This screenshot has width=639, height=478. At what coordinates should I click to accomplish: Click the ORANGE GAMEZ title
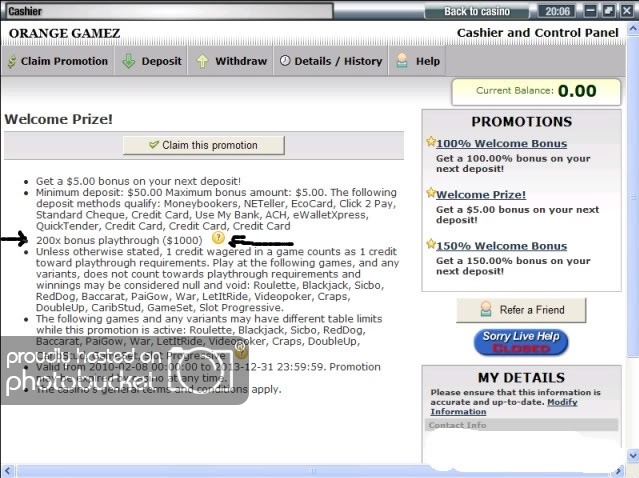point(64,33)
